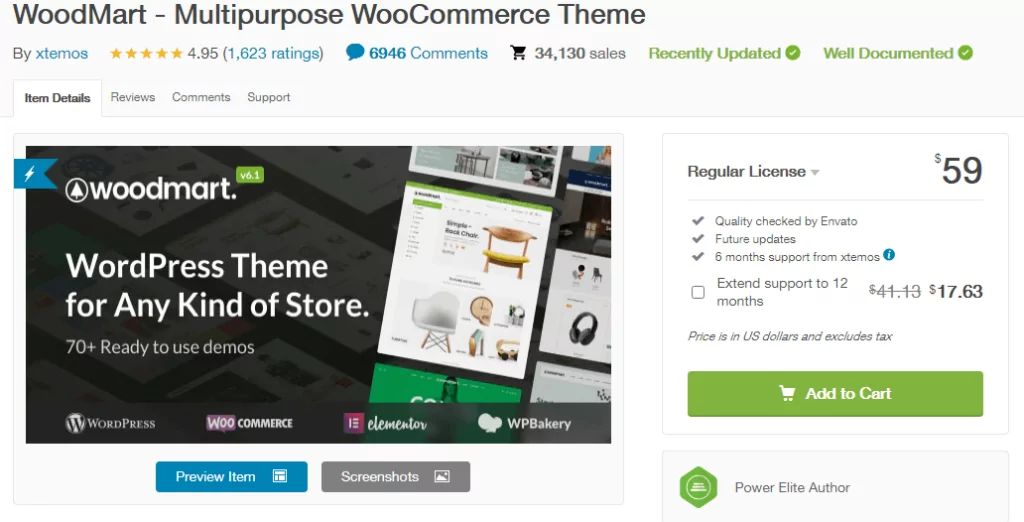Enable Extend support to 12 months checkbox
This screenshot has width=1024, height=522.
698,292
